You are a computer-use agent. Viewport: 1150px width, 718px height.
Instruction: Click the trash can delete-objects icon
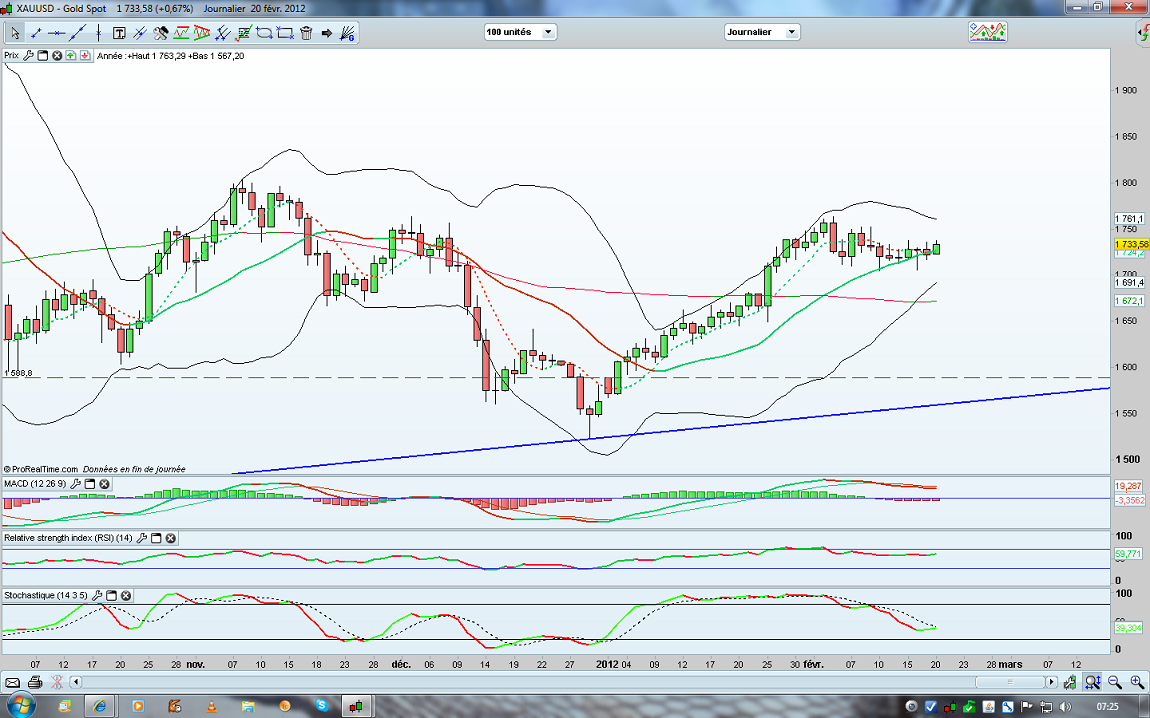point(306,33)
